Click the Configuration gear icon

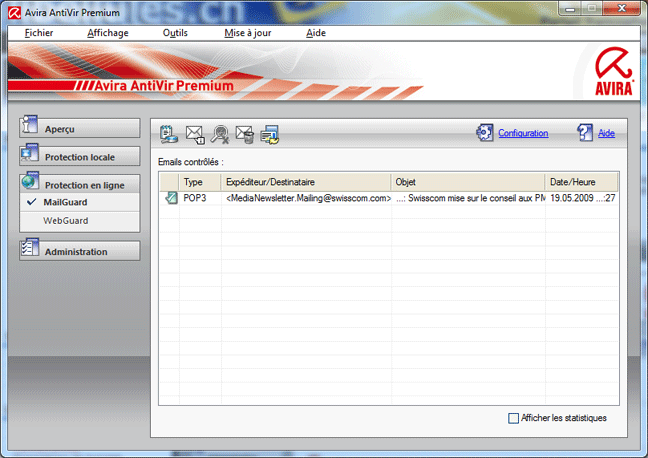[x=485, y=133]
